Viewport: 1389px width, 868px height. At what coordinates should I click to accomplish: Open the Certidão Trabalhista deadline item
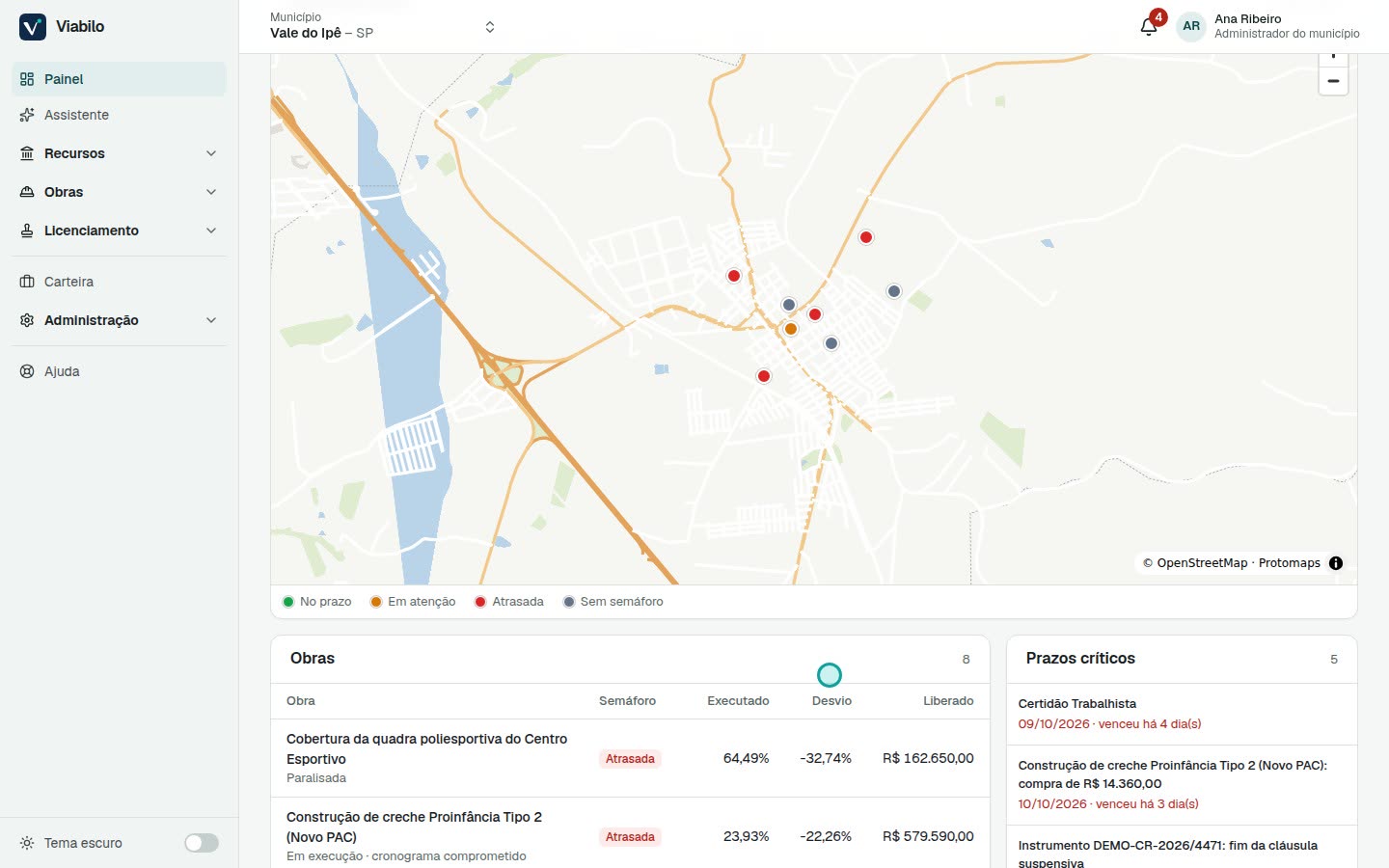pos(1182,714)
